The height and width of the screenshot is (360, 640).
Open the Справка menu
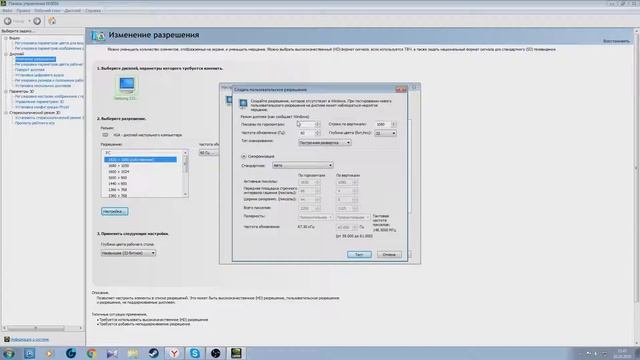pyautogui.click(x=93, y=11)
